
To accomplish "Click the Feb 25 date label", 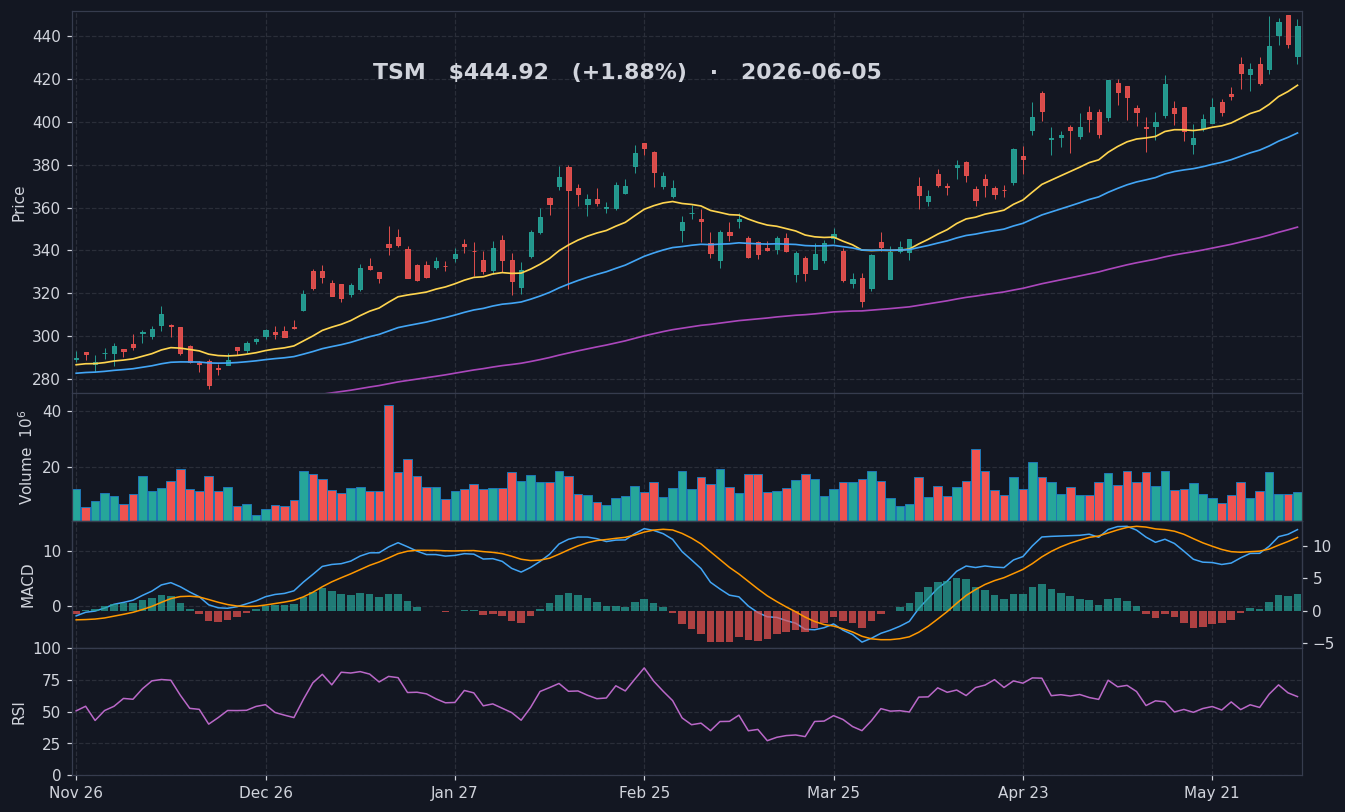I will point(644,792).
